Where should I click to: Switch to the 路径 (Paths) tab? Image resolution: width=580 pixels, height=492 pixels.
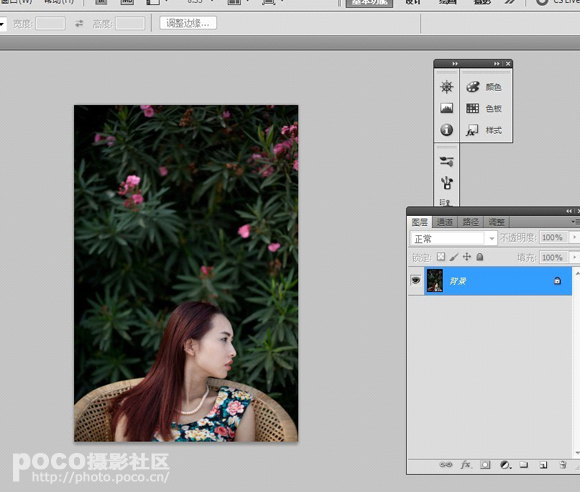471,222
